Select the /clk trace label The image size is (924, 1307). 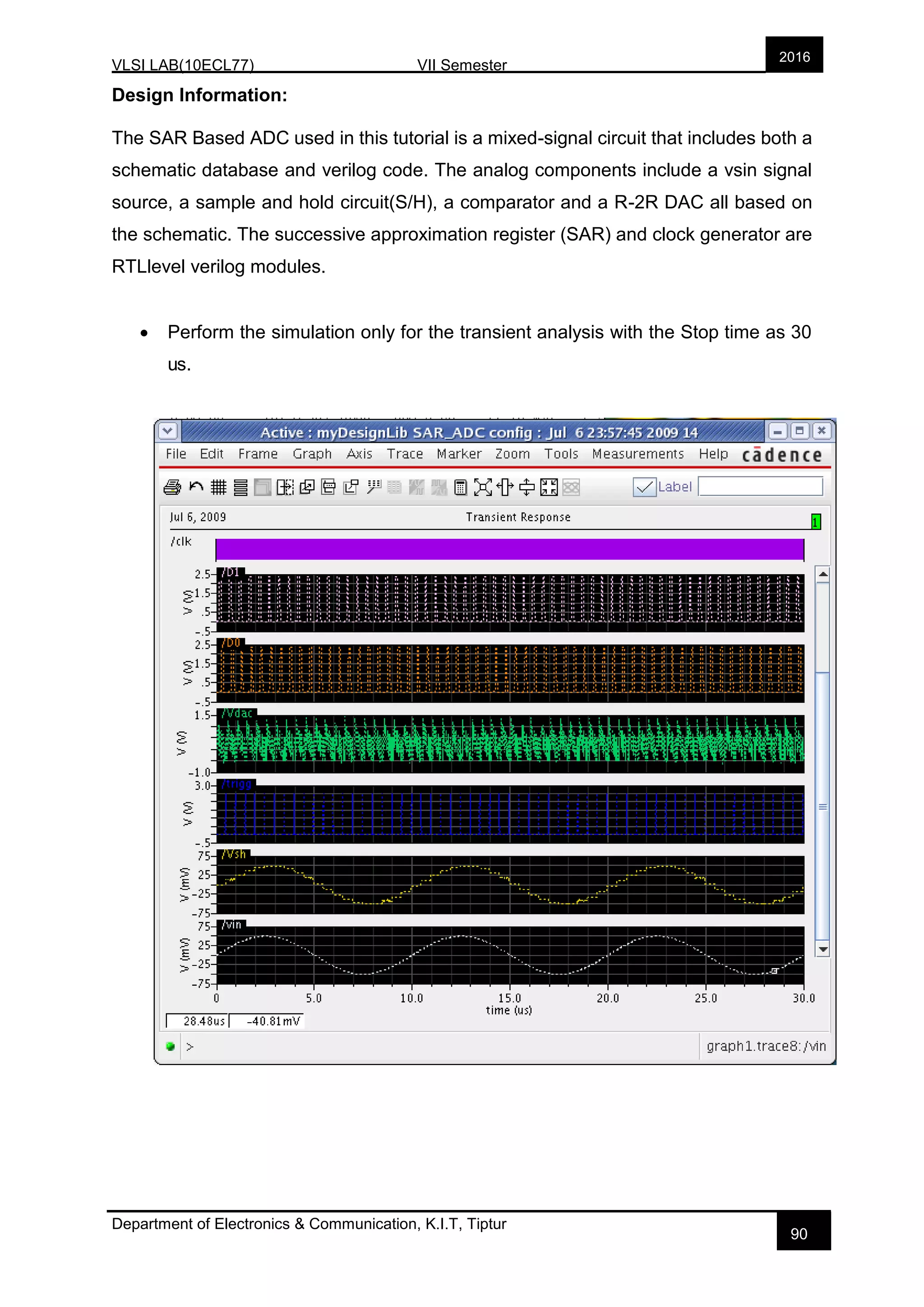click(x=181, y=542)
